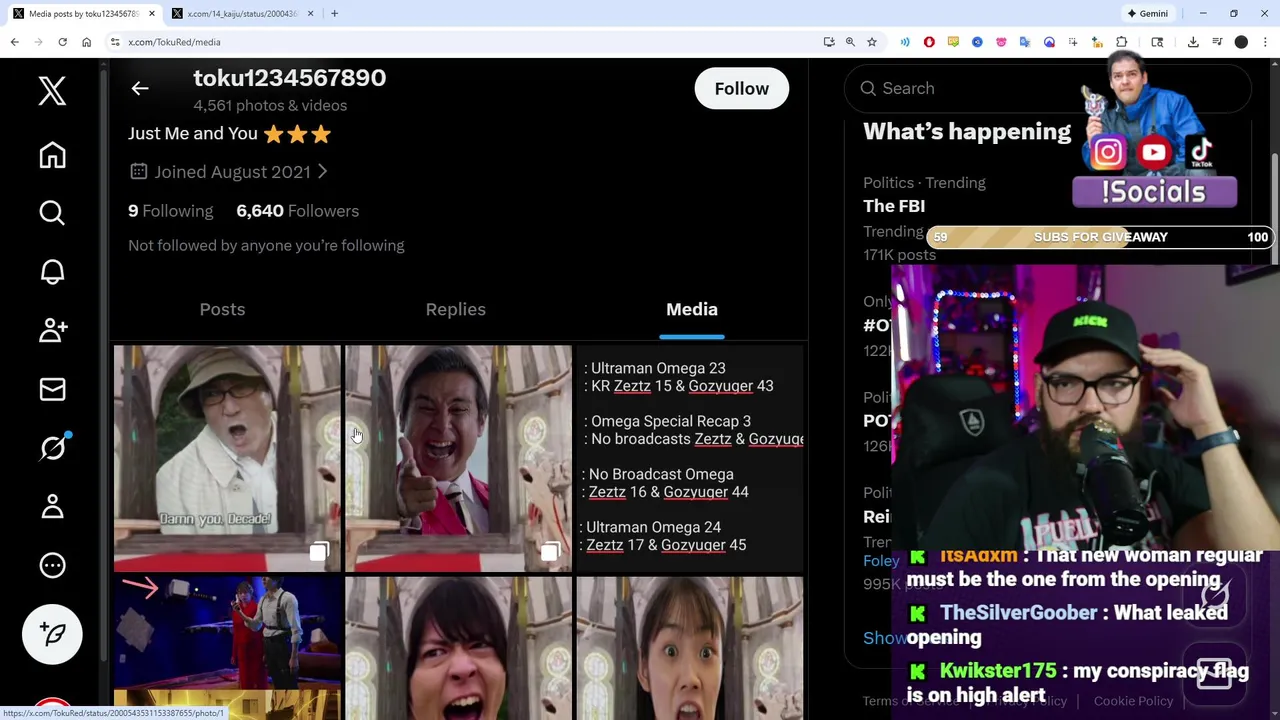Open the Messages envelope icon
Viewport: 1280px width, 720px height.
(x=52, y=389)
